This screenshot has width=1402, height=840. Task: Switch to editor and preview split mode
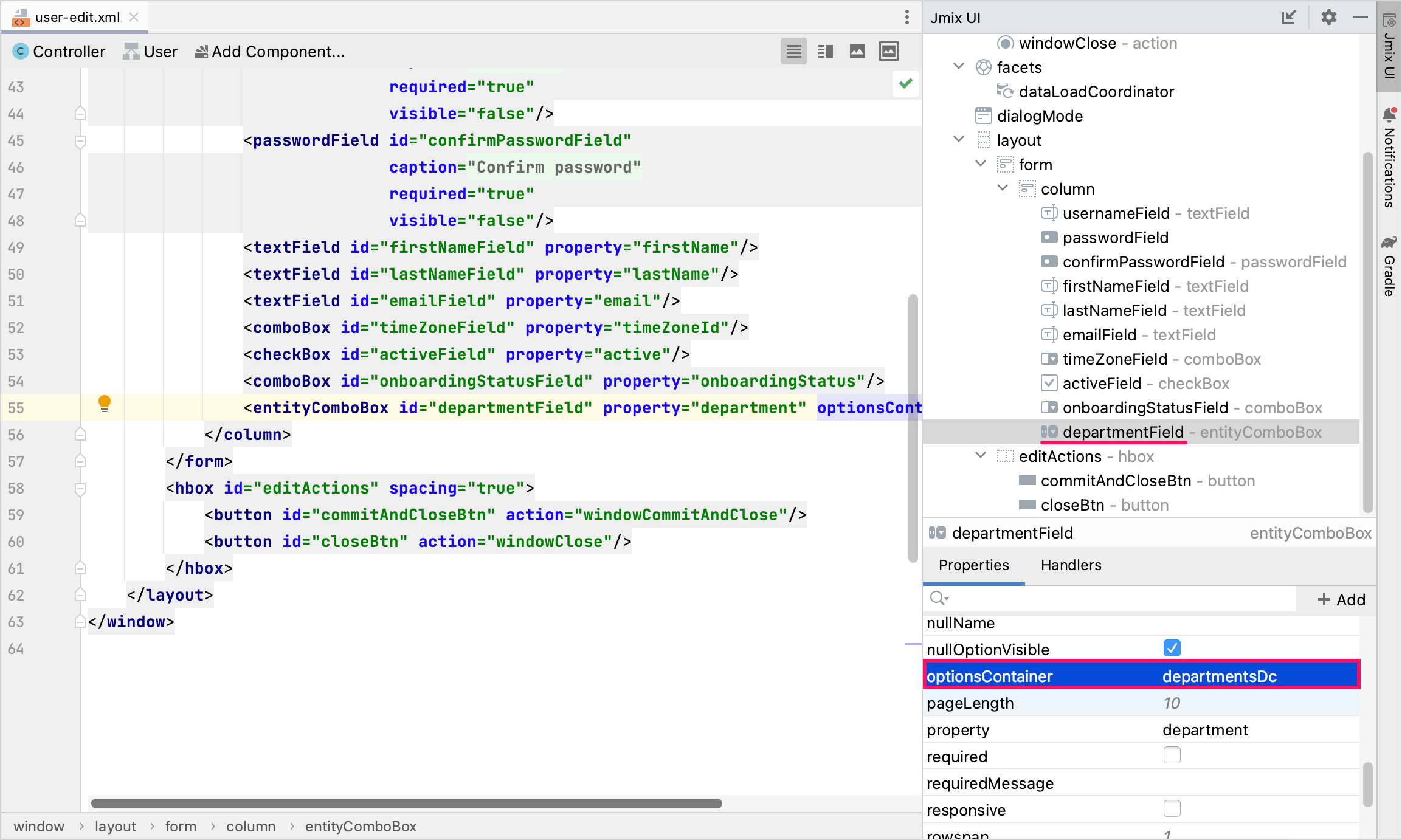[x=825, y=52]
